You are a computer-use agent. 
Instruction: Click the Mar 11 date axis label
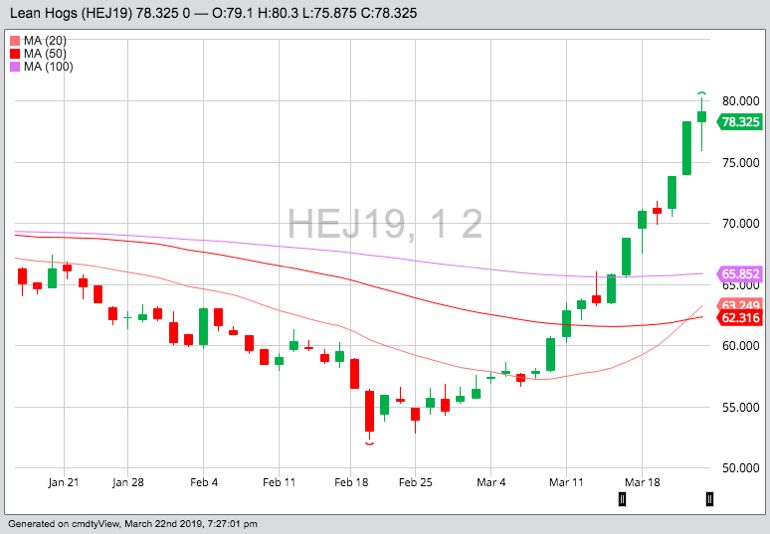565,482
